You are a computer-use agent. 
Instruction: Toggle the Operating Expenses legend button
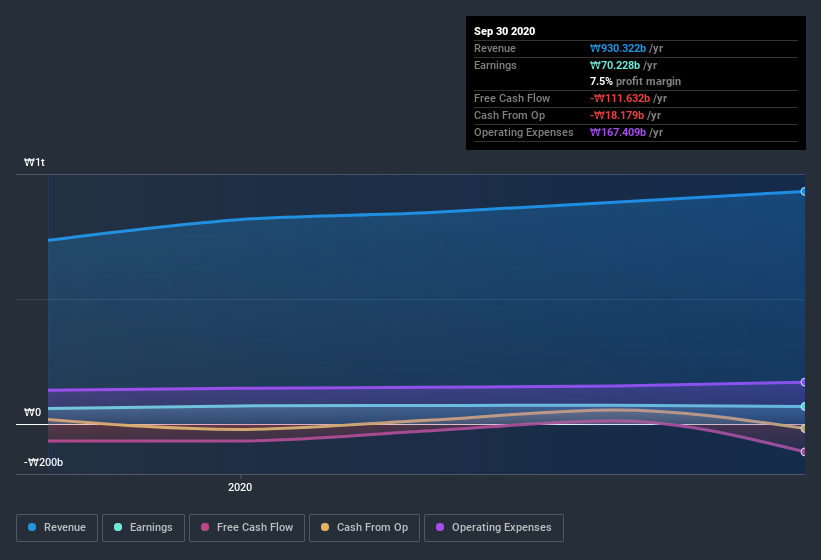(x=494, y=528)
